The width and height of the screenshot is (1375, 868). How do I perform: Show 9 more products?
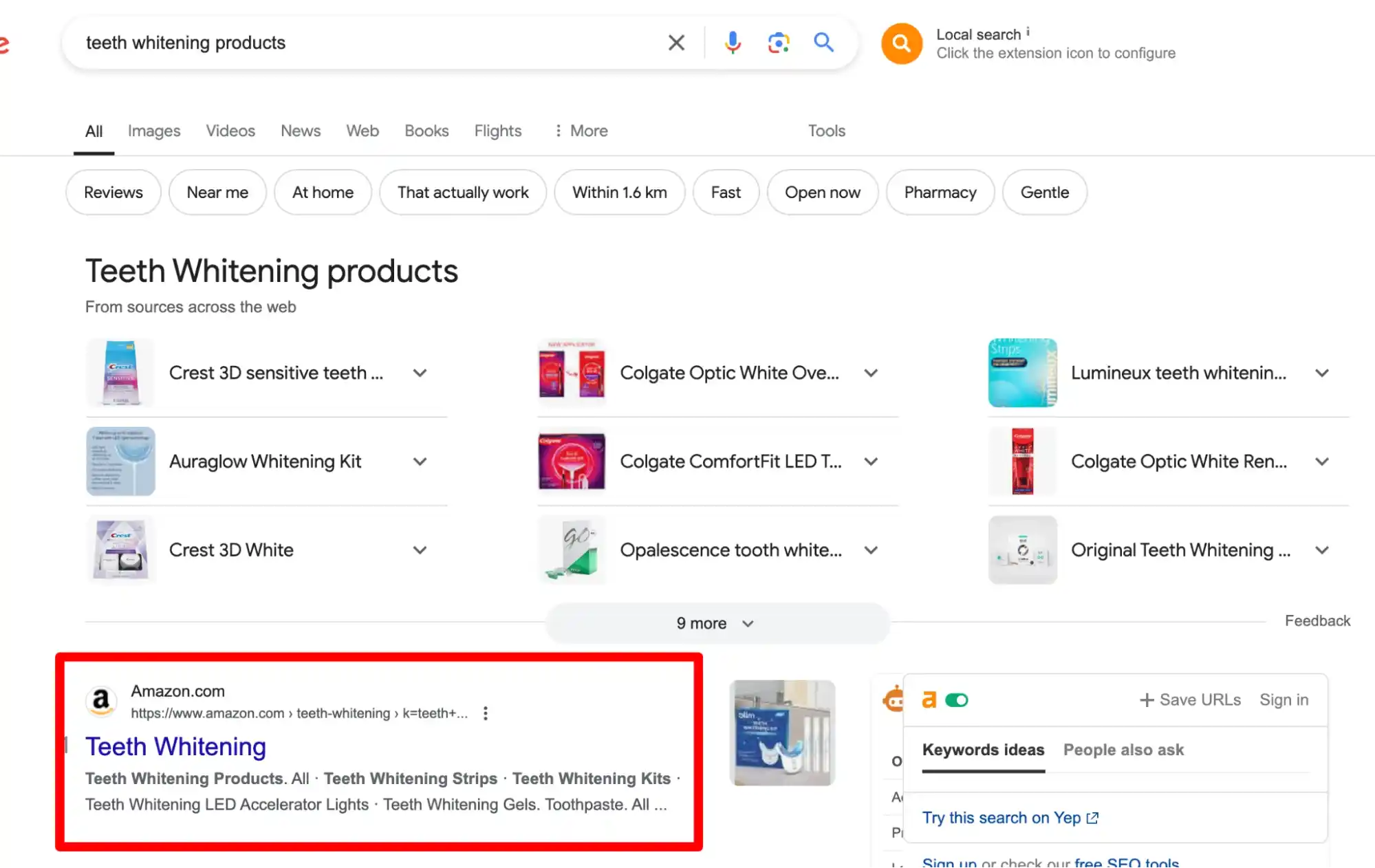pos(716,623)
